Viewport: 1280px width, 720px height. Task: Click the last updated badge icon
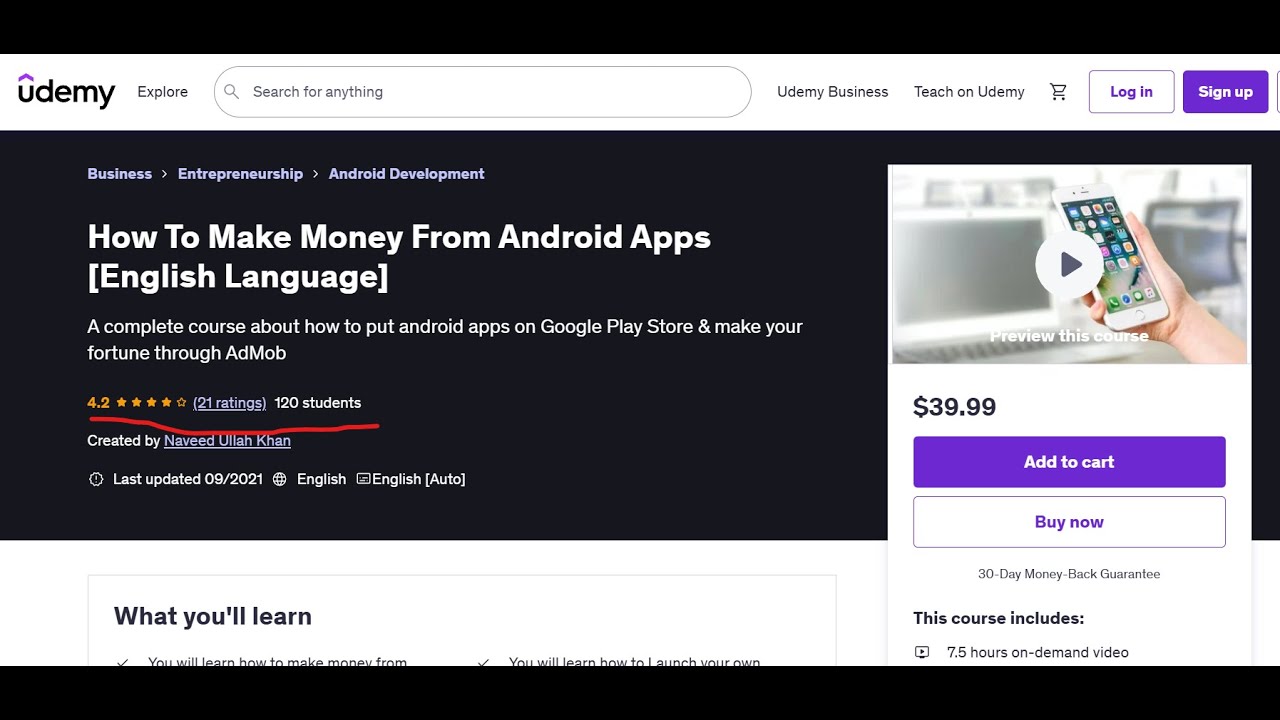point(96,479)
